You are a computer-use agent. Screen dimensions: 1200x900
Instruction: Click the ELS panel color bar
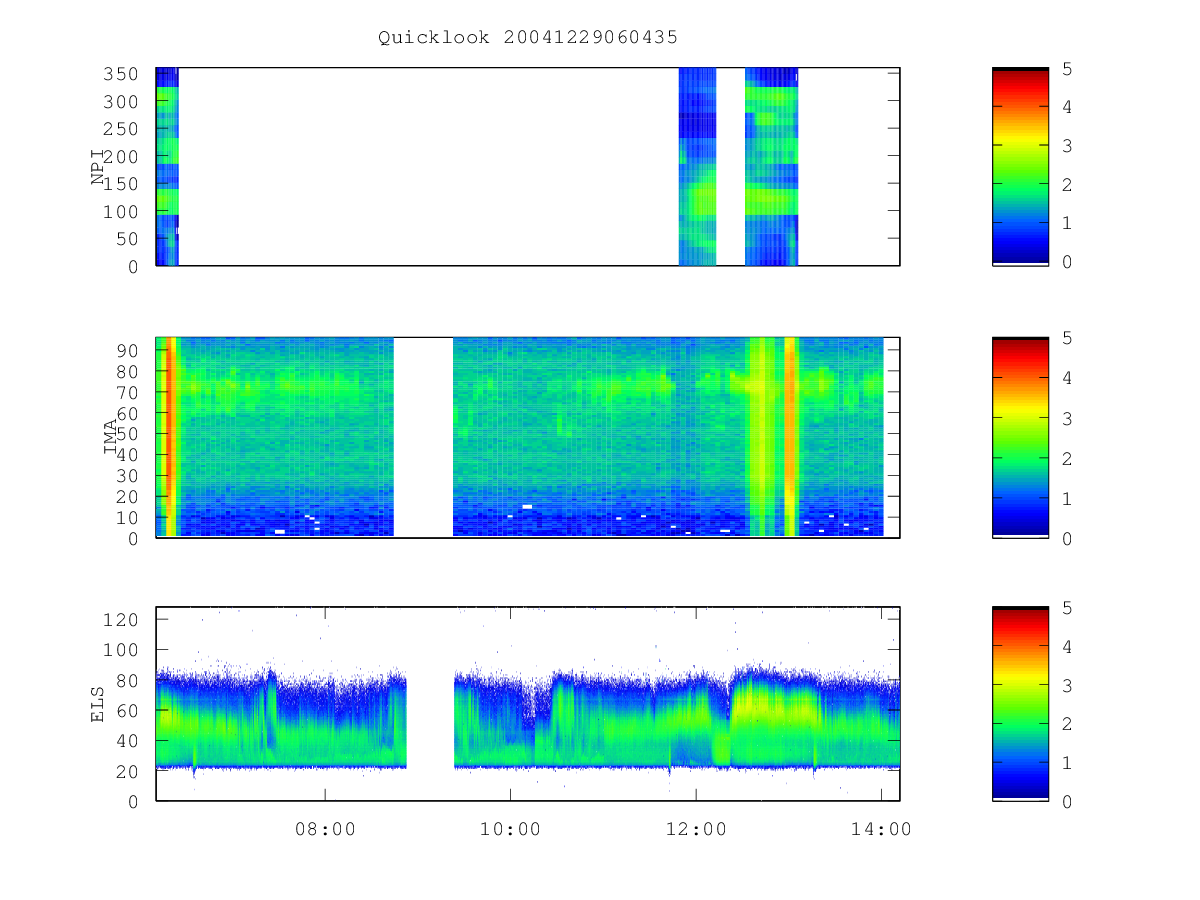(x=1020, y=704)
